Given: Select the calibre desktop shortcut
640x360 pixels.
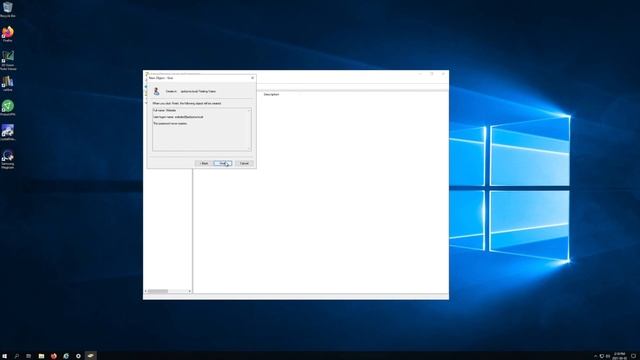Looking at the screenshot, I should [8, 83].
